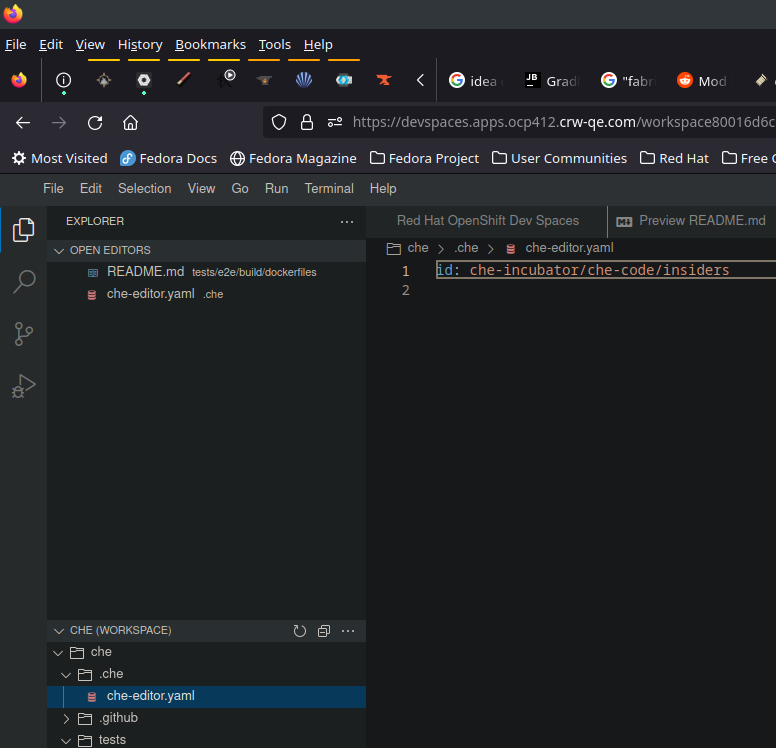776x748 pixels.
Task: Open the editor Go menu
Action: click(240, 189)
